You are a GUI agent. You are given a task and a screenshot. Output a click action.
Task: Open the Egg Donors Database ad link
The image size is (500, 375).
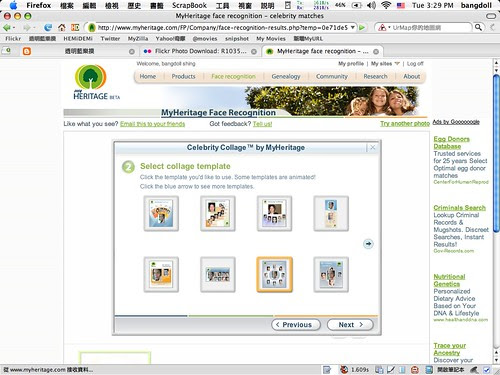pos(451,143)
